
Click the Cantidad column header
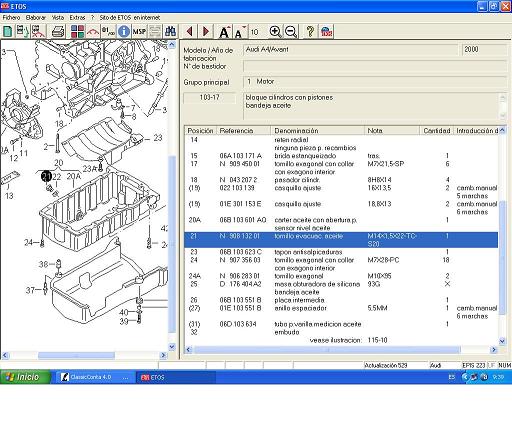coord(436,130)
